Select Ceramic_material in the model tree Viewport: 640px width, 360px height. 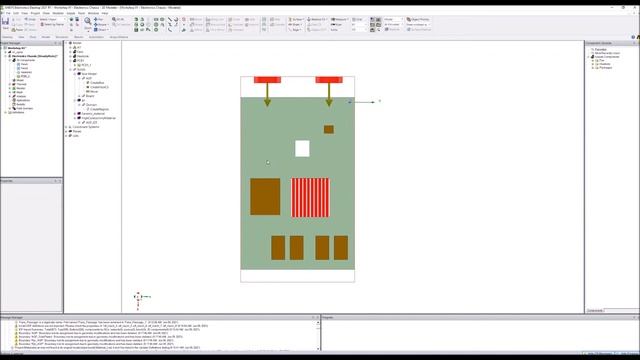point(93,113)
